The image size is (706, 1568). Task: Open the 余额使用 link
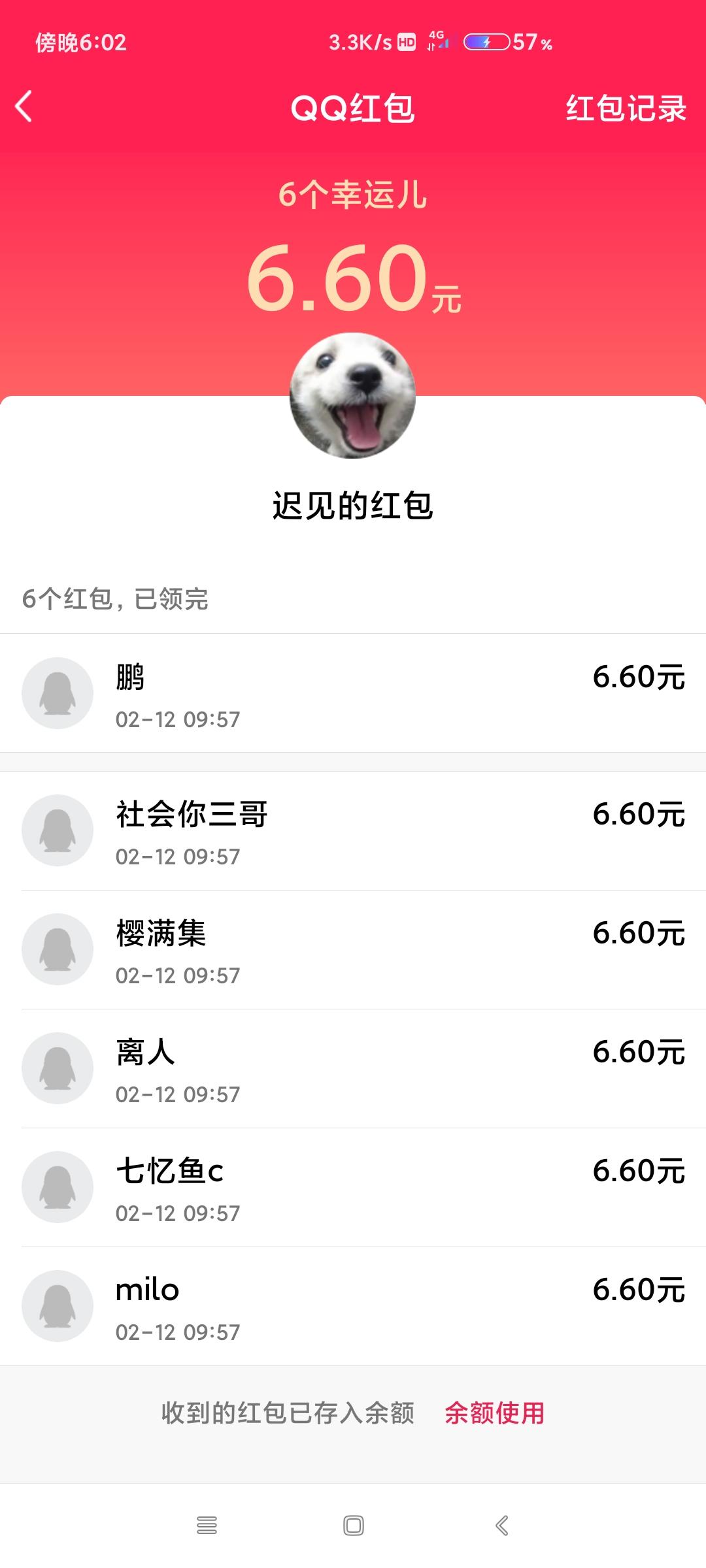coord(494,1413)
